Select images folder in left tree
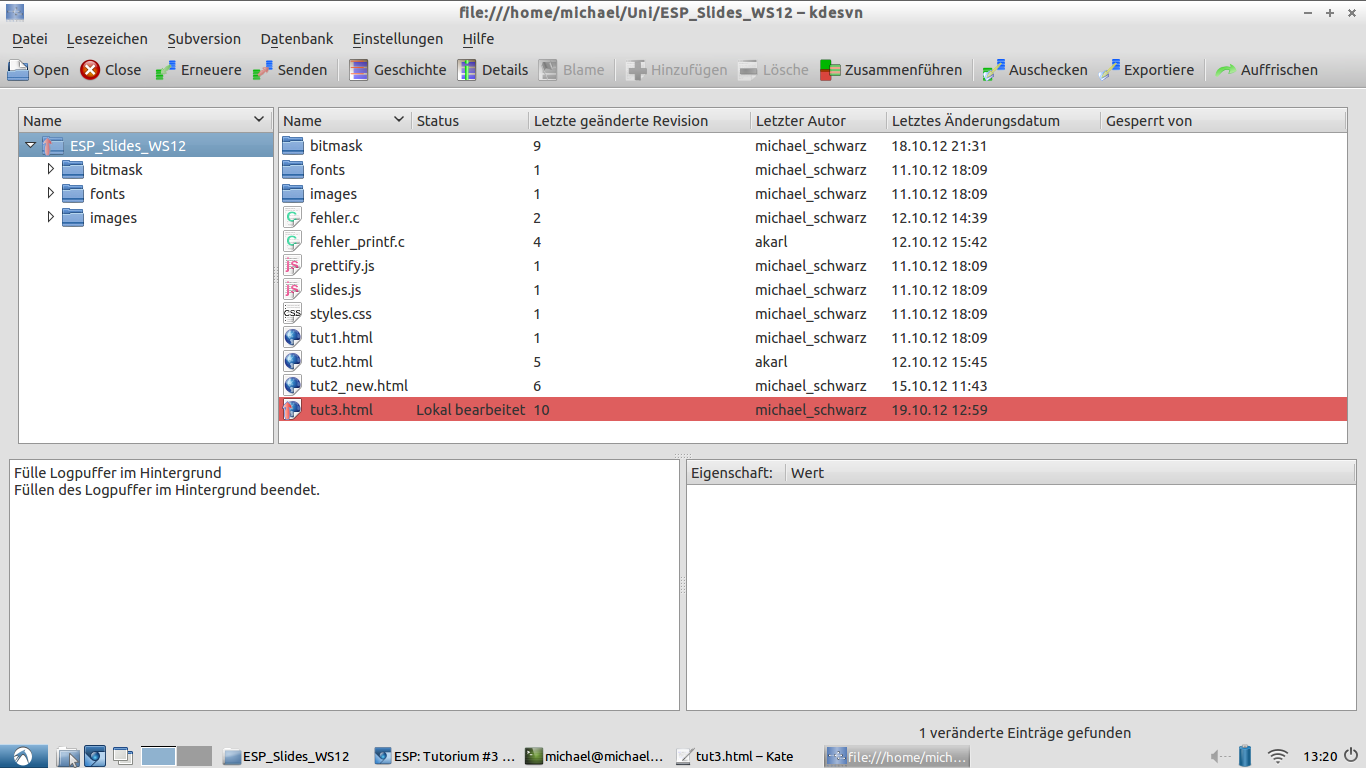This screenshot has width=1366, height=768. click(x=113, y=218)
